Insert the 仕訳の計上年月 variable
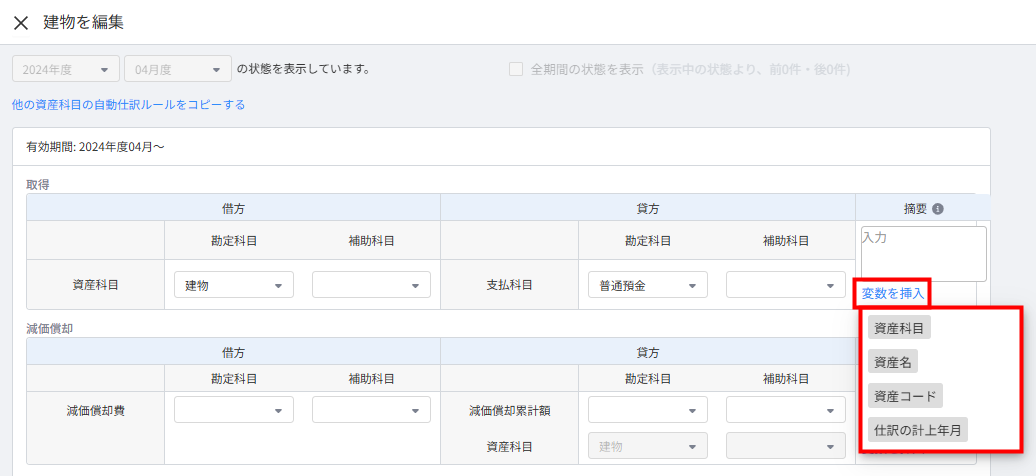Screen dimensions: 1036x476 coord(917,430)
